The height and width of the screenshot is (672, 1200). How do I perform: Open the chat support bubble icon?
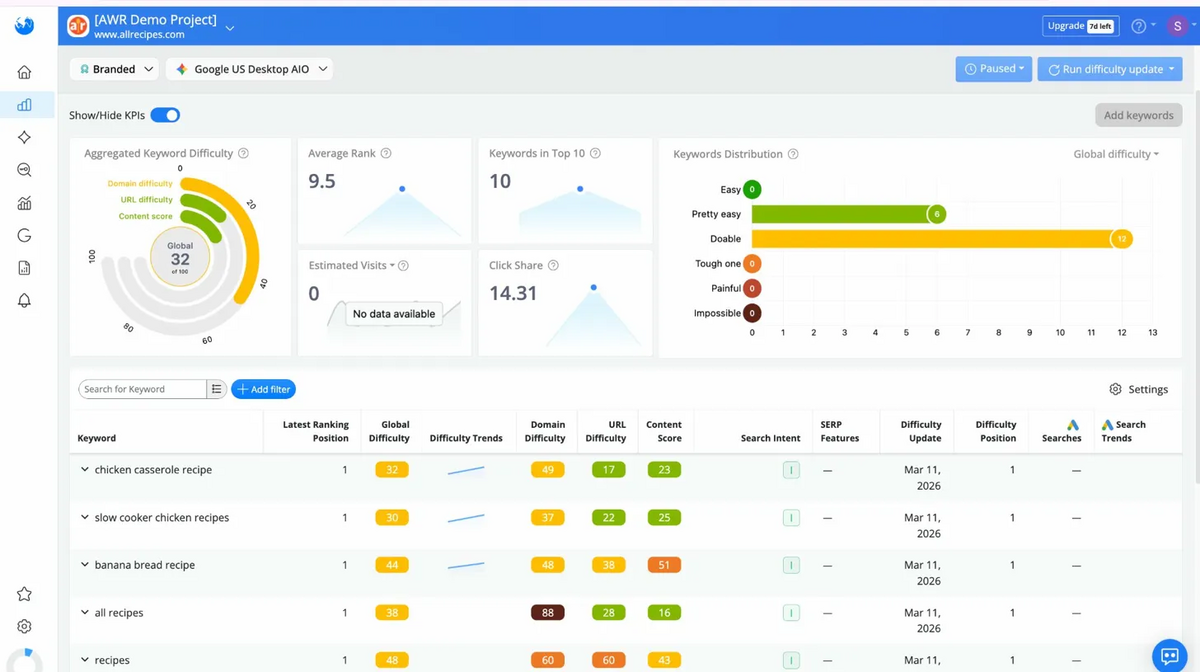pos(1167,656)
